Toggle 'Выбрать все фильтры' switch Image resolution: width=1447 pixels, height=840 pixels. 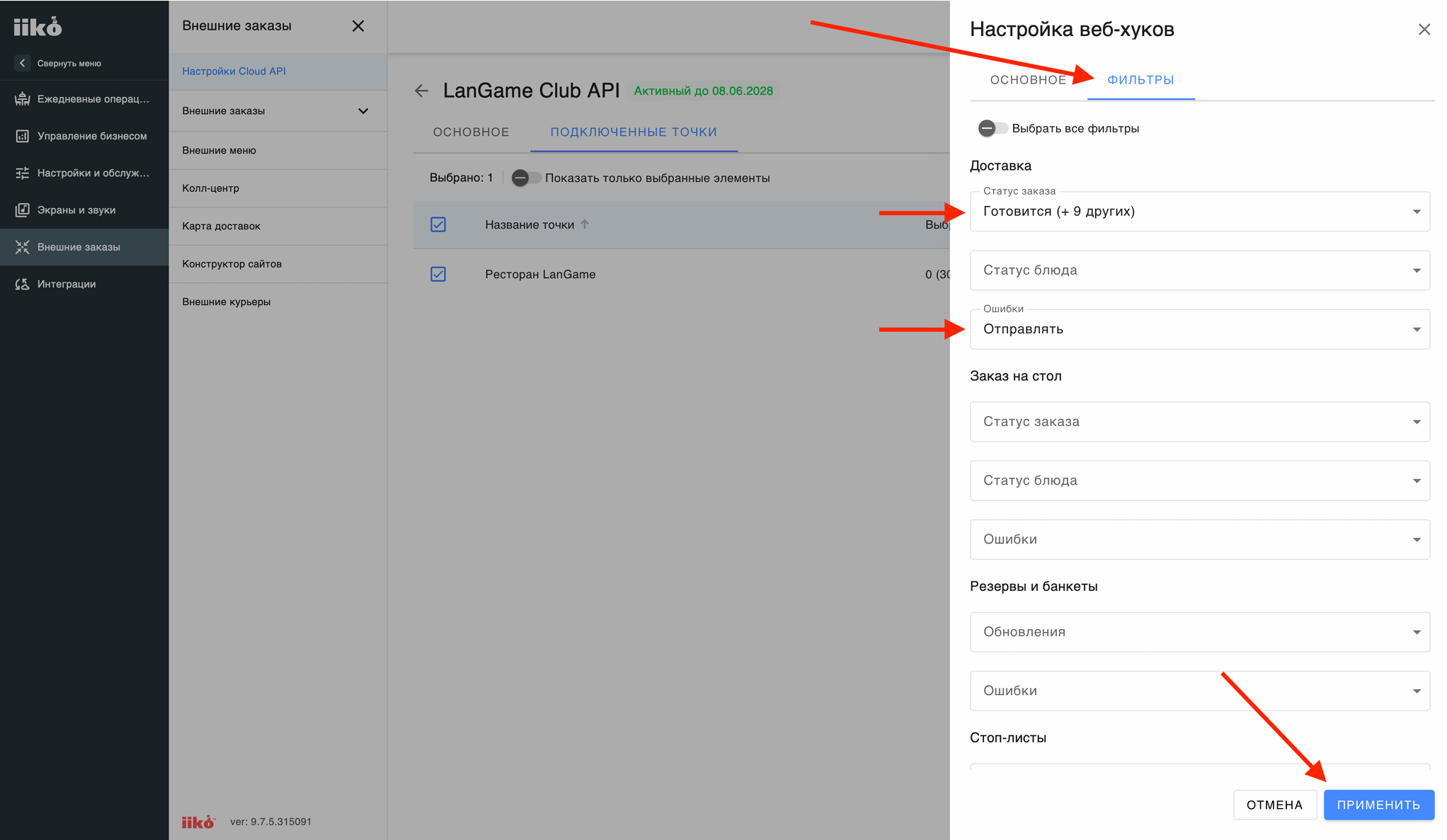(x=993, y=128)
